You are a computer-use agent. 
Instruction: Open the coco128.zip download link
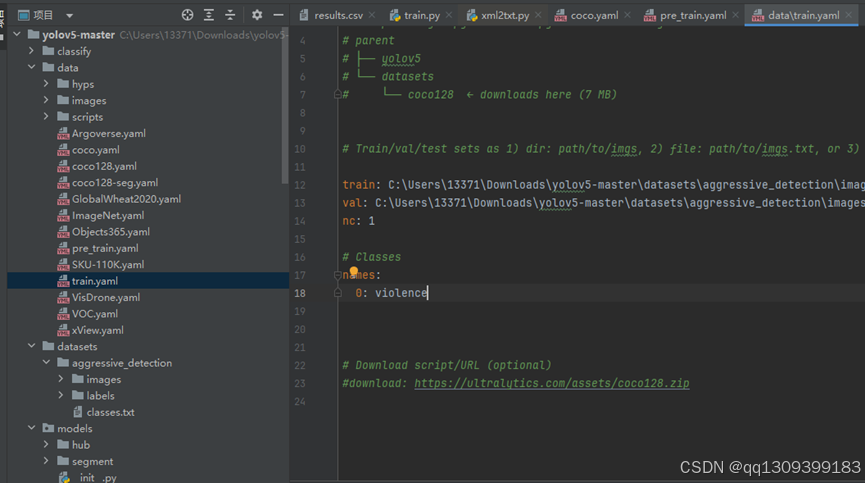552,383
